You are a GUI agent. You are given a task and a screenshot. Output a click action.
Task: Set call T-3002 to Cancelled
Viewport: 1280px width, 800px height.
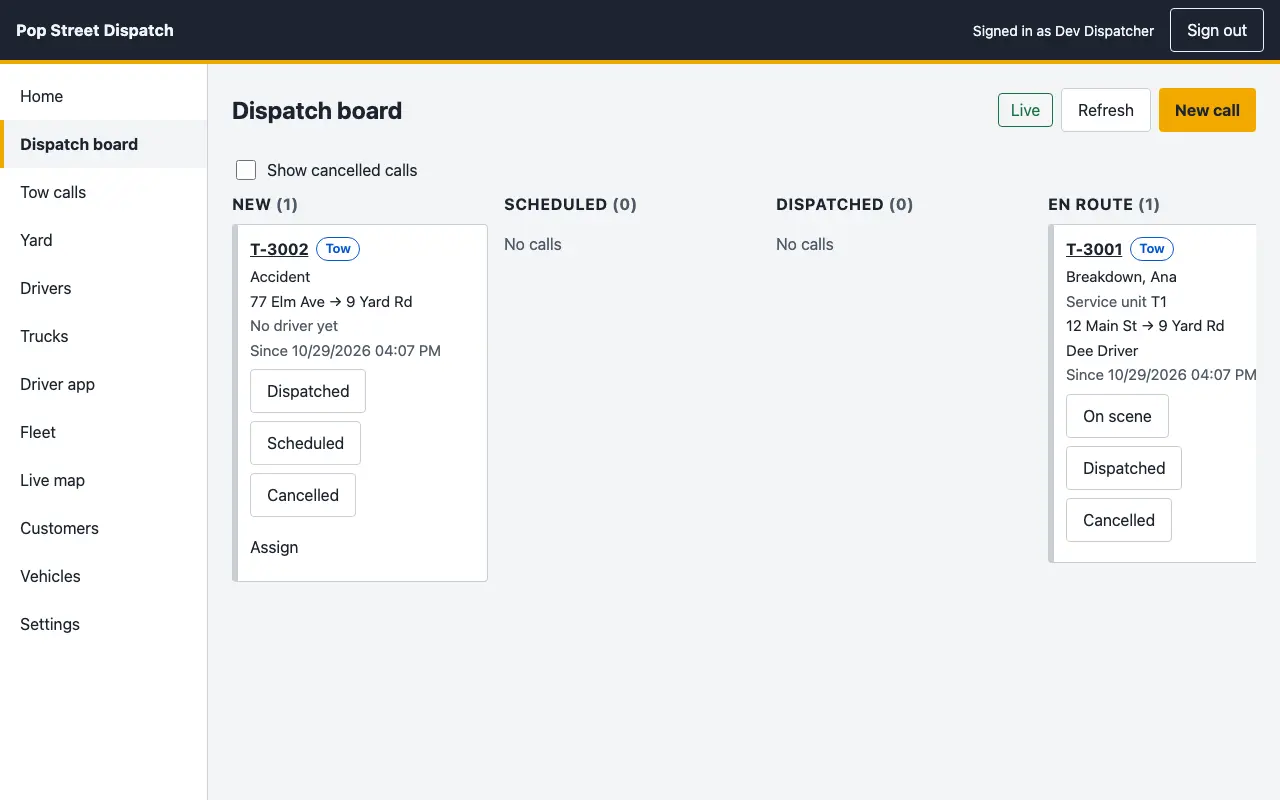coord(303,495)
